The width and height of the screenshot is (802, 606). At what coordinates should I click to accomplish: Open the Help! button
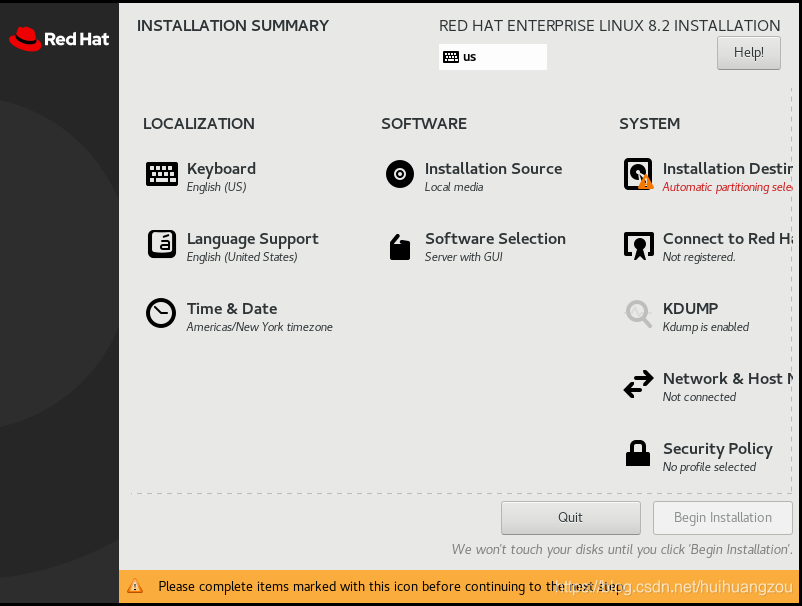[748, 53]
